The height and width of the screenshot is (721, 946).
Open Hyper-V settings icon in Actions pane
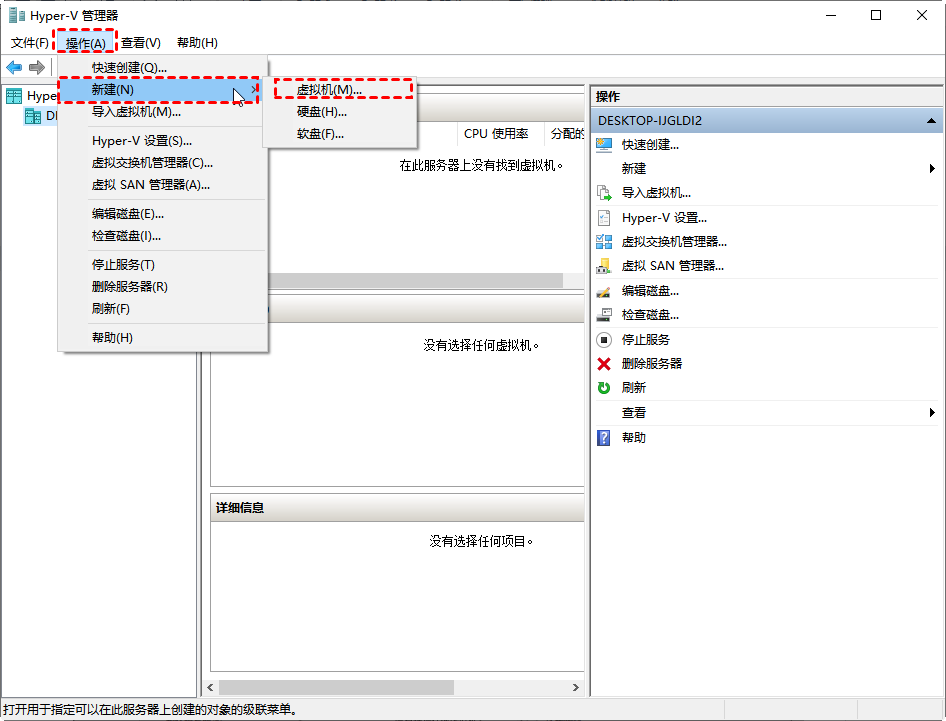coord(603,217)
